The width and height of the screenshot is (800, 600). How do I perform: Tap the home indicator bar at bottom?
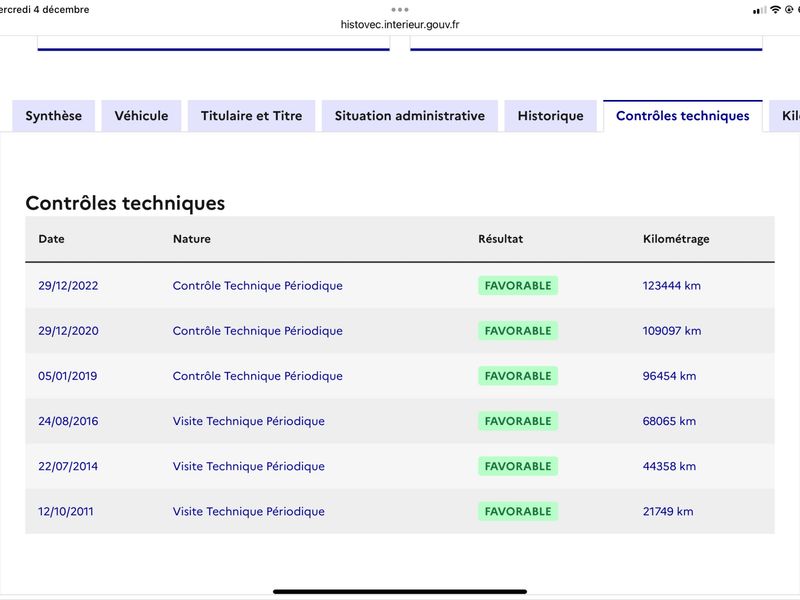(x=400, y=592)
